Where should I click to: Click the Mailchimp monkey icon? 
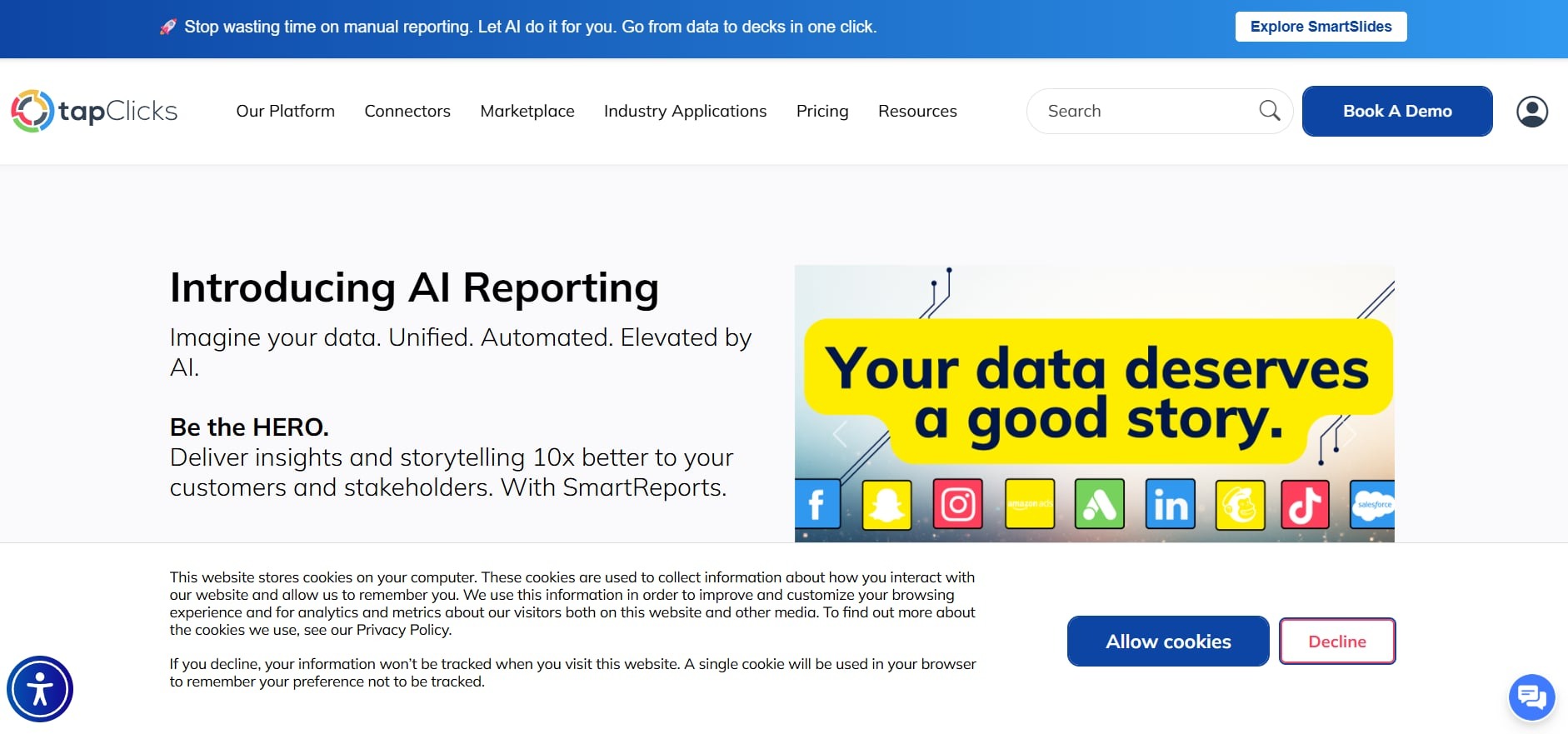click(x=1240, y=504)
